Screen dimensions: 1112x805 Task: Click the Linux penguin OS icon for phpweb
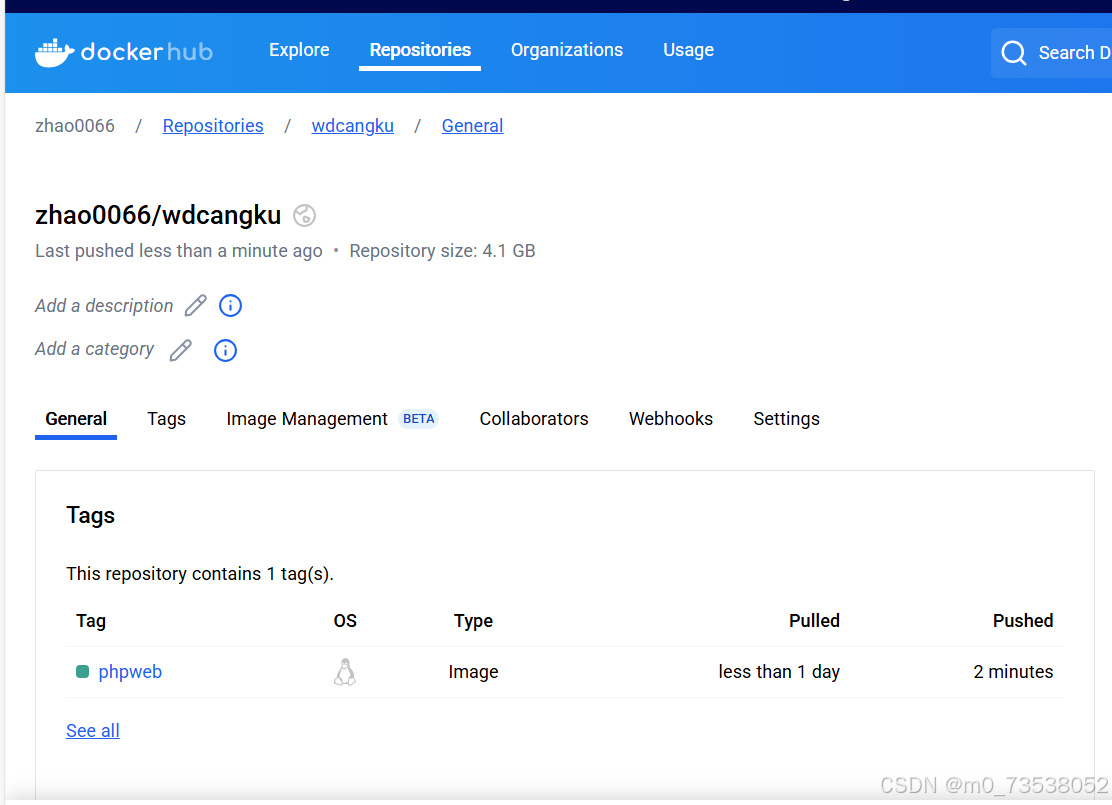[x=345, y=671]
